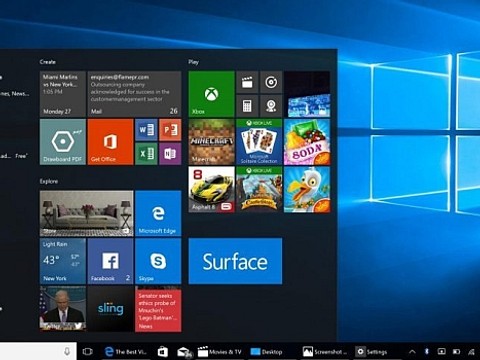Launch the Minecraft tile
This screenshot has width=480, height=360.
211,142
